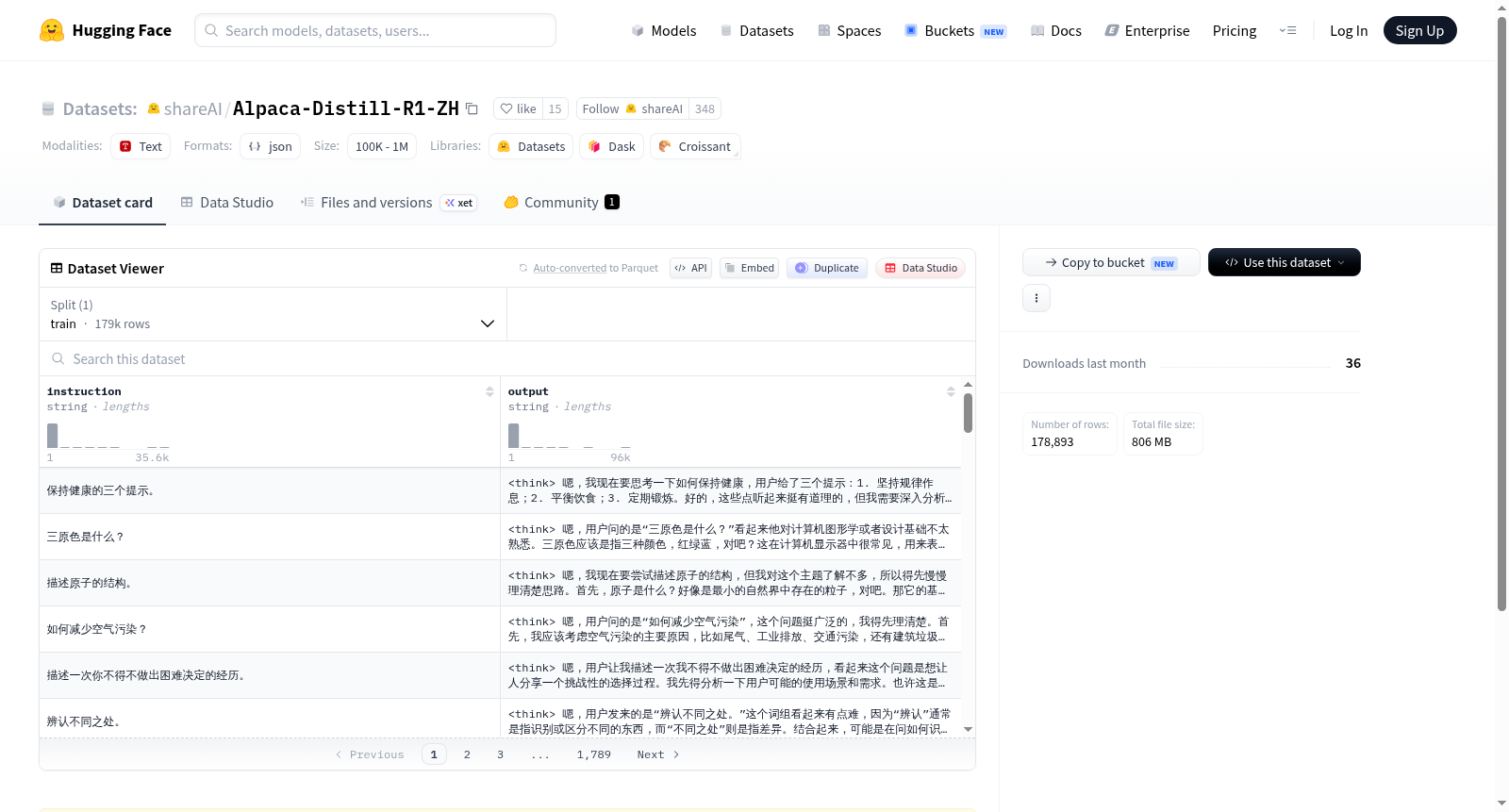The image size is (1509, 812).
Task: Click the Hugging Face logo icon
Action: (52, 30)
